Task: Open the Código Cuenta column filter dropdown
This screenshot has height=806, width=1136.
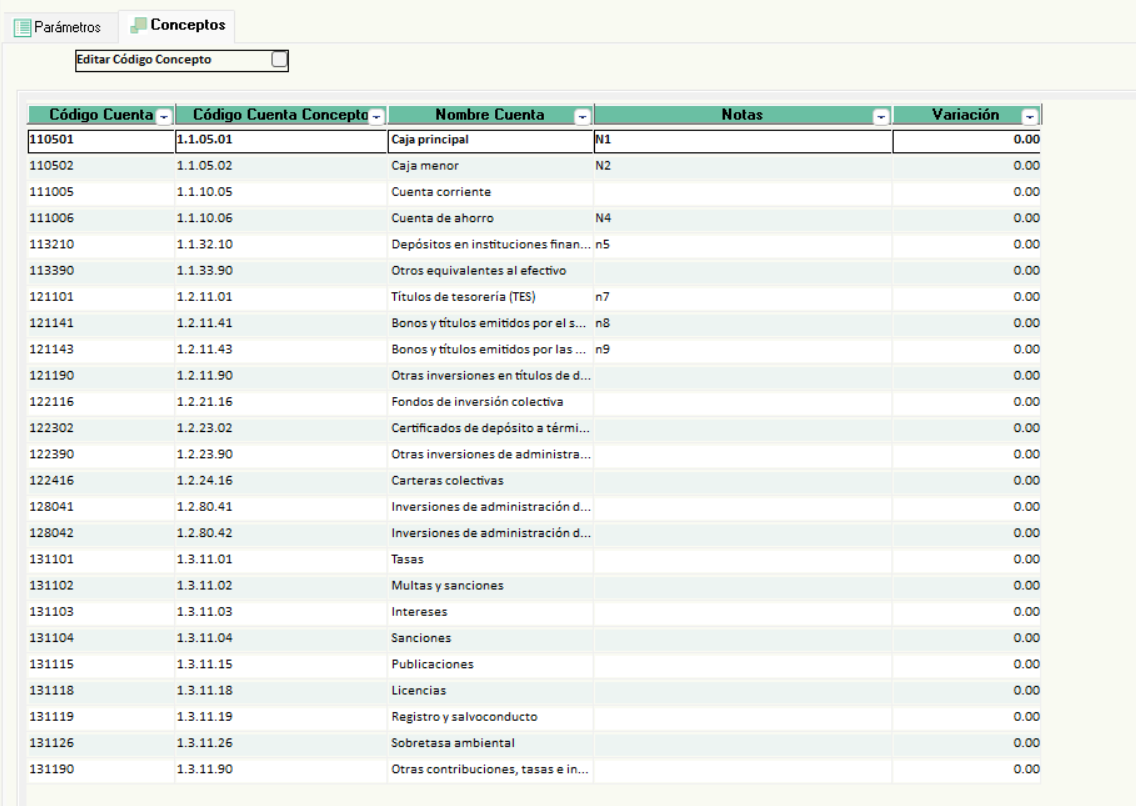Action: point(165,116)
